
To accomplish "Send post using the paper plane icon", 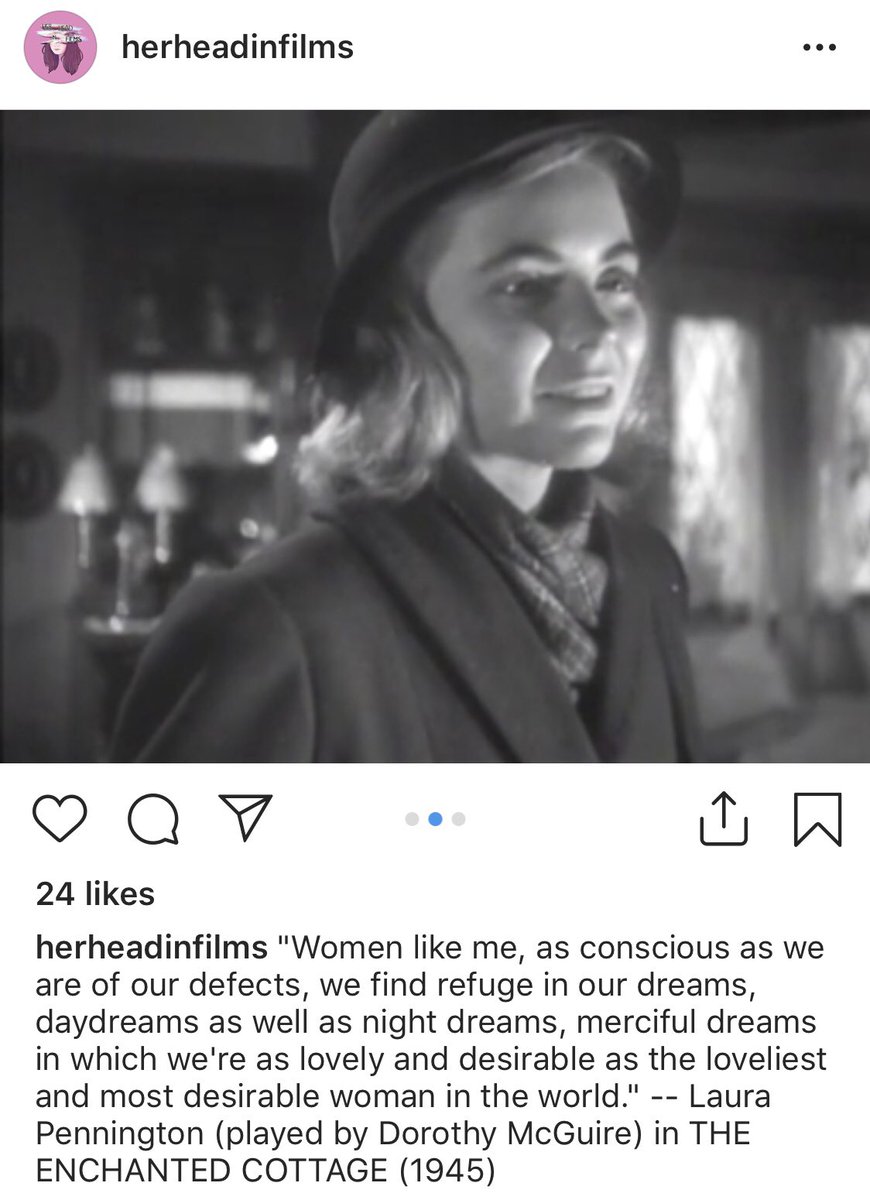I will coord(245,817).
